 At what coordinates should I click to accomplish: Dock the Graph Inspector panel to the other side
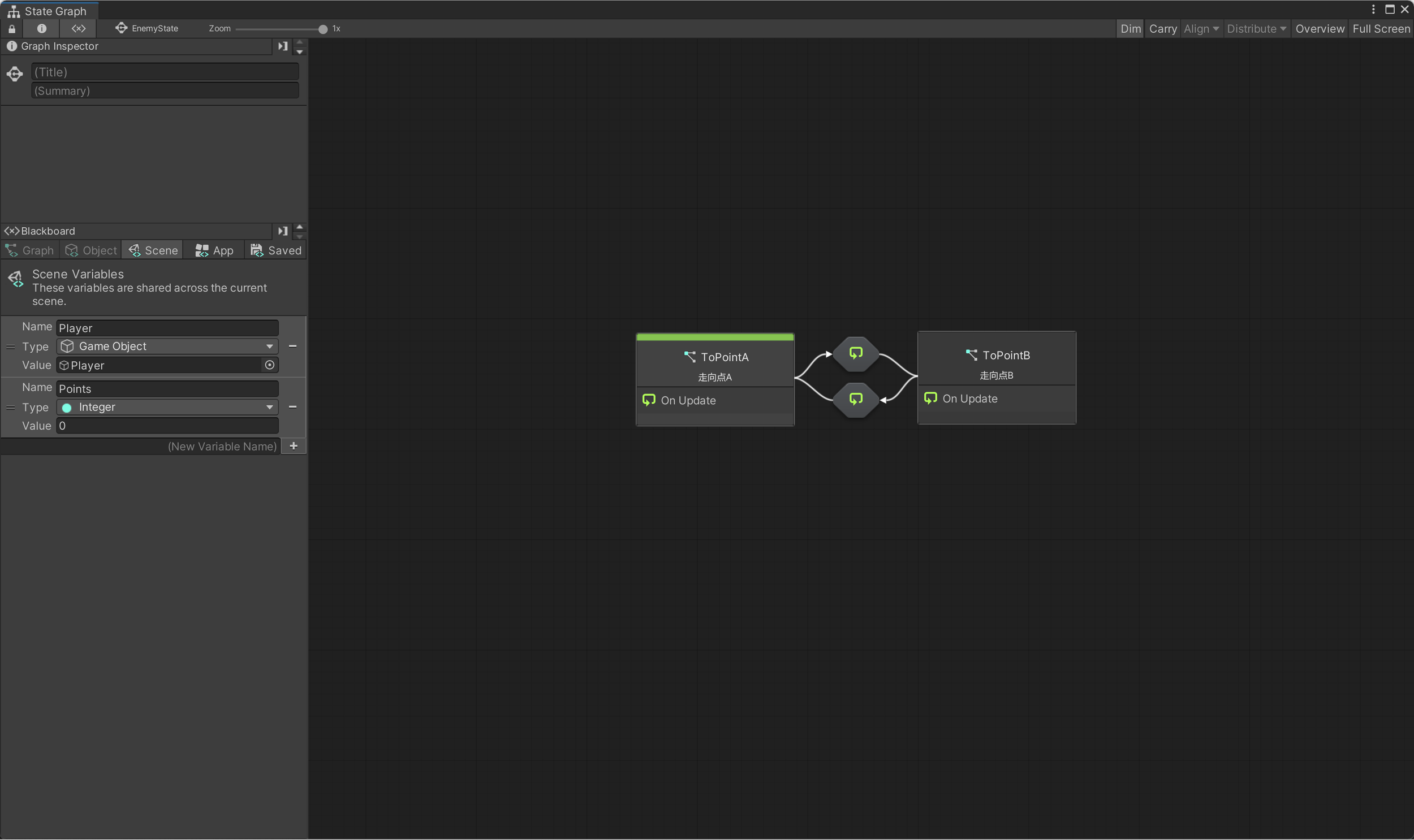(283, 46)
